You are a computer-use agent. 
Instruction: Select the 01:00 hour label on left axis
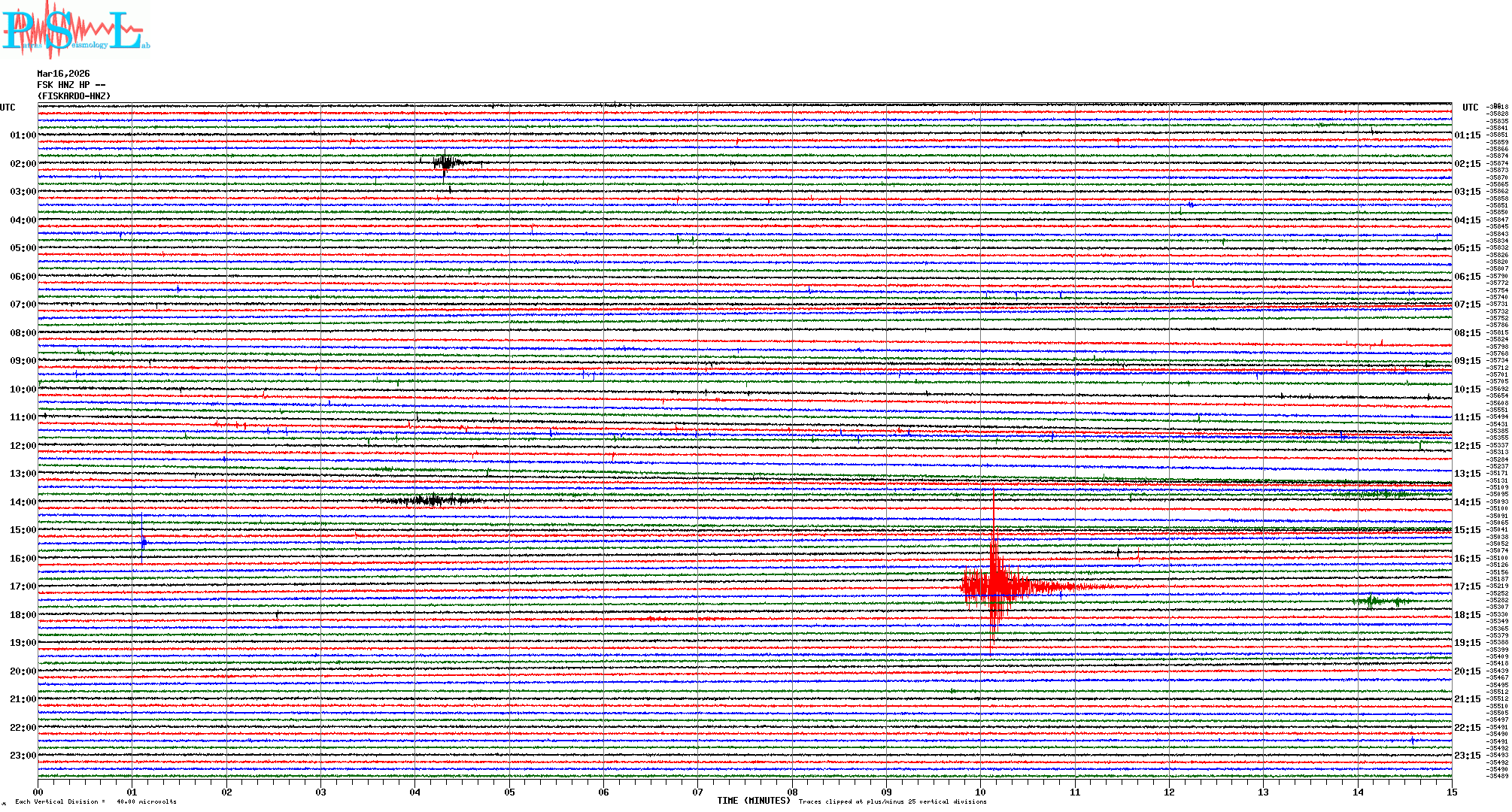[23, 135]
